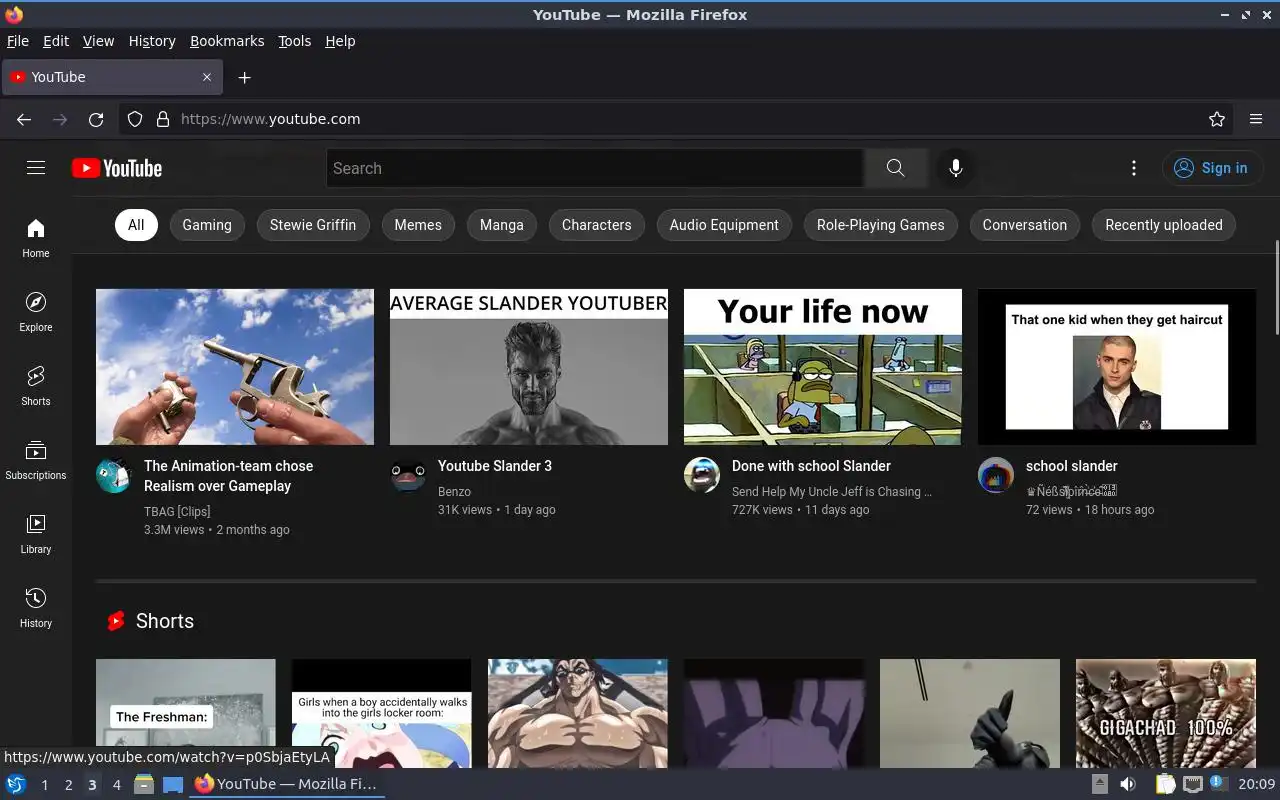Screen dimensions: 1280x800
Task: Open the Help menu
Action: tap(340, 41)
